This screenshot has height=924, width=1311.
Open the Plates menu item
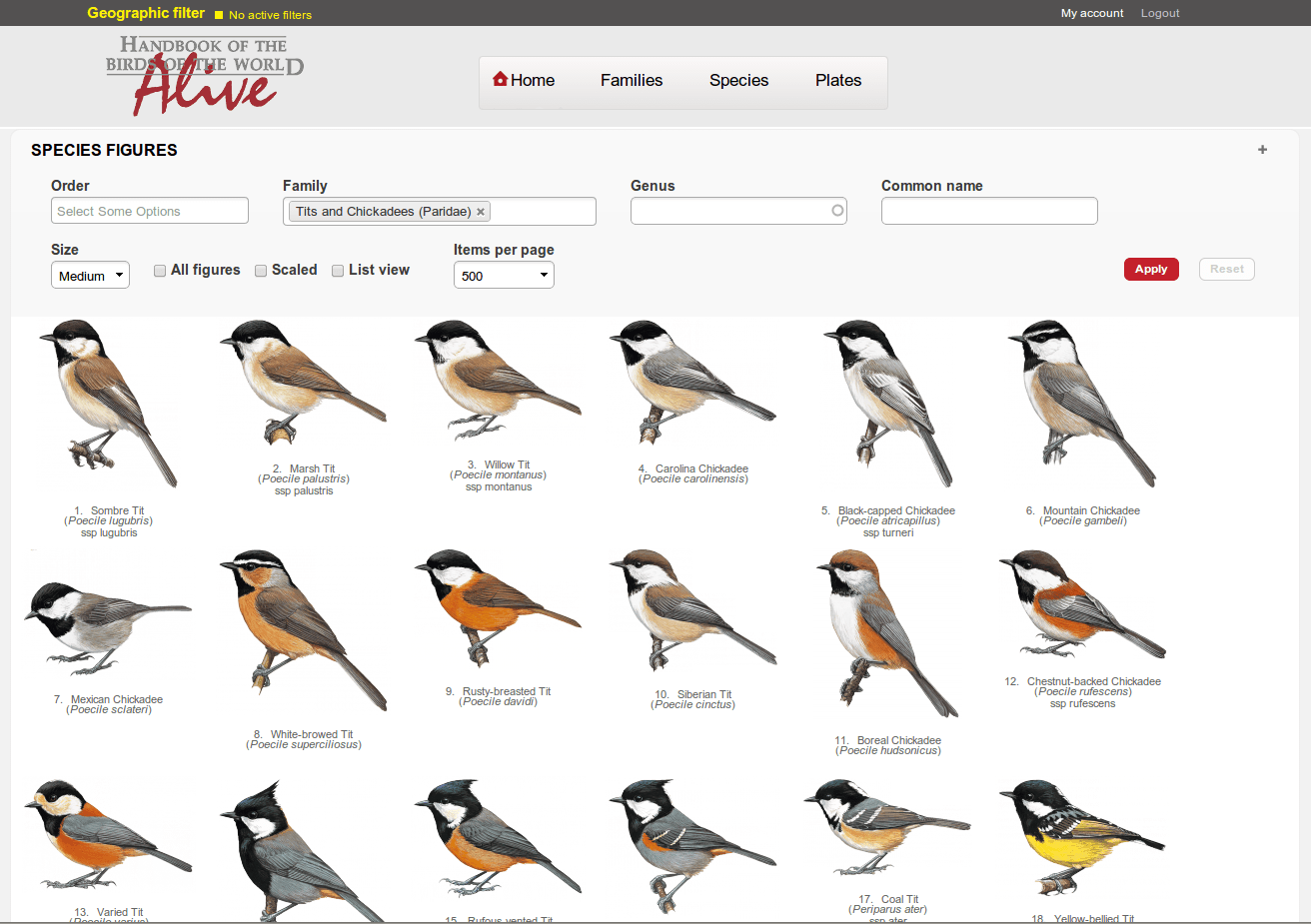click(x=837, y=81)
